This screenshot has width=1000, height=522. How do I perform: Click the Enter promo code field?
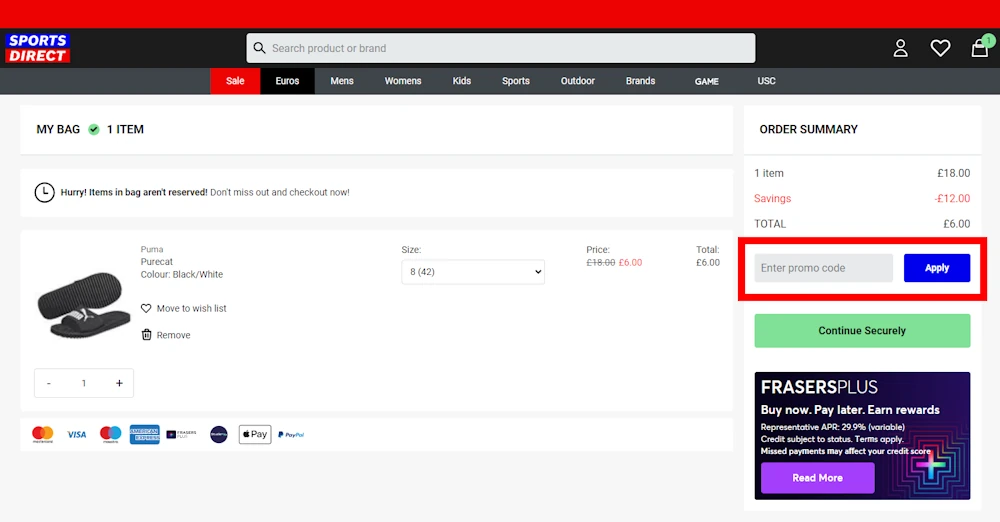click(823, 268)
